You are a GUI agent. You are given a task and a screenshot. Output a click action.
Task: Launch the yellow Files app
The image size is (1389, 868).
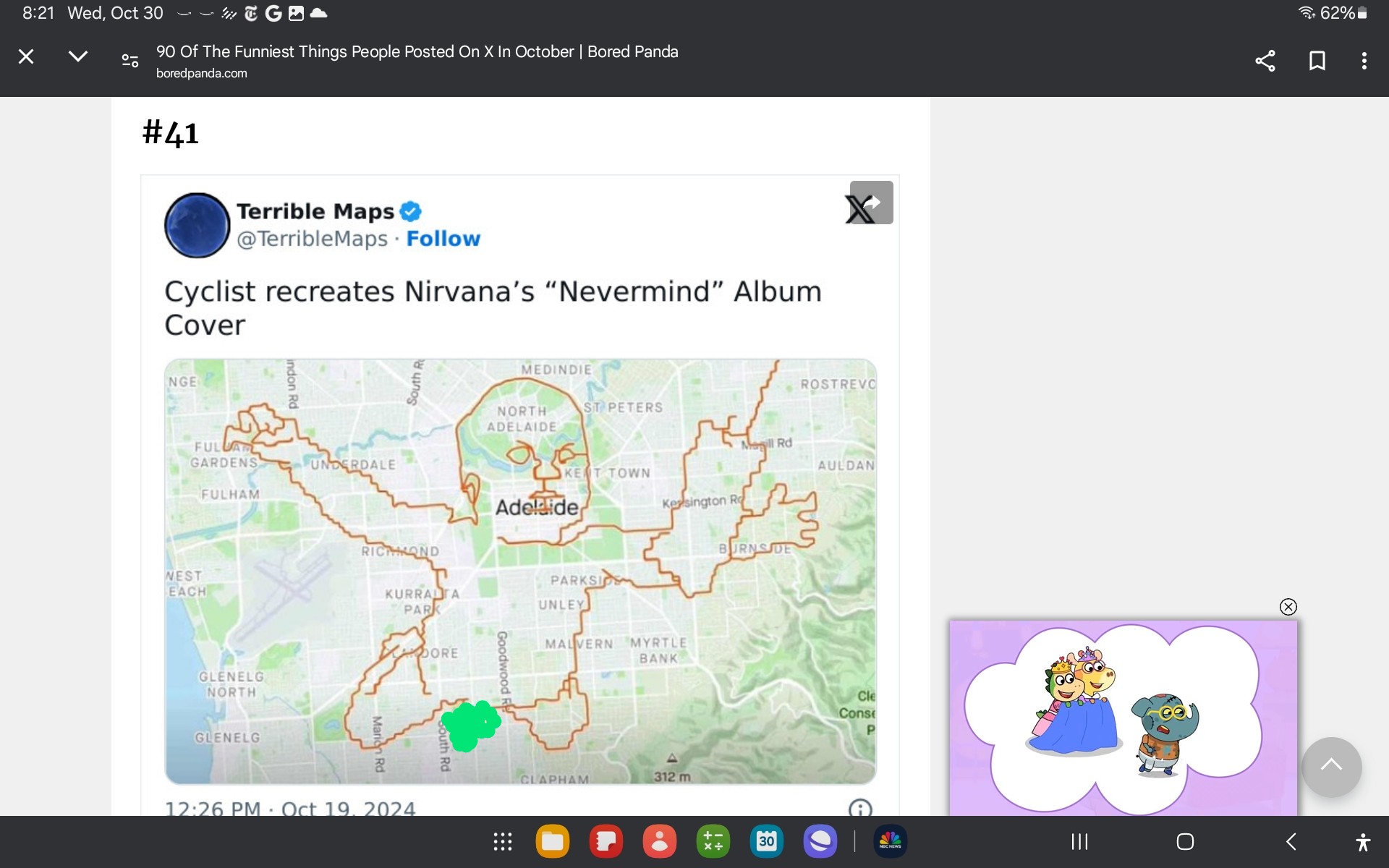(x=553, y=841)
